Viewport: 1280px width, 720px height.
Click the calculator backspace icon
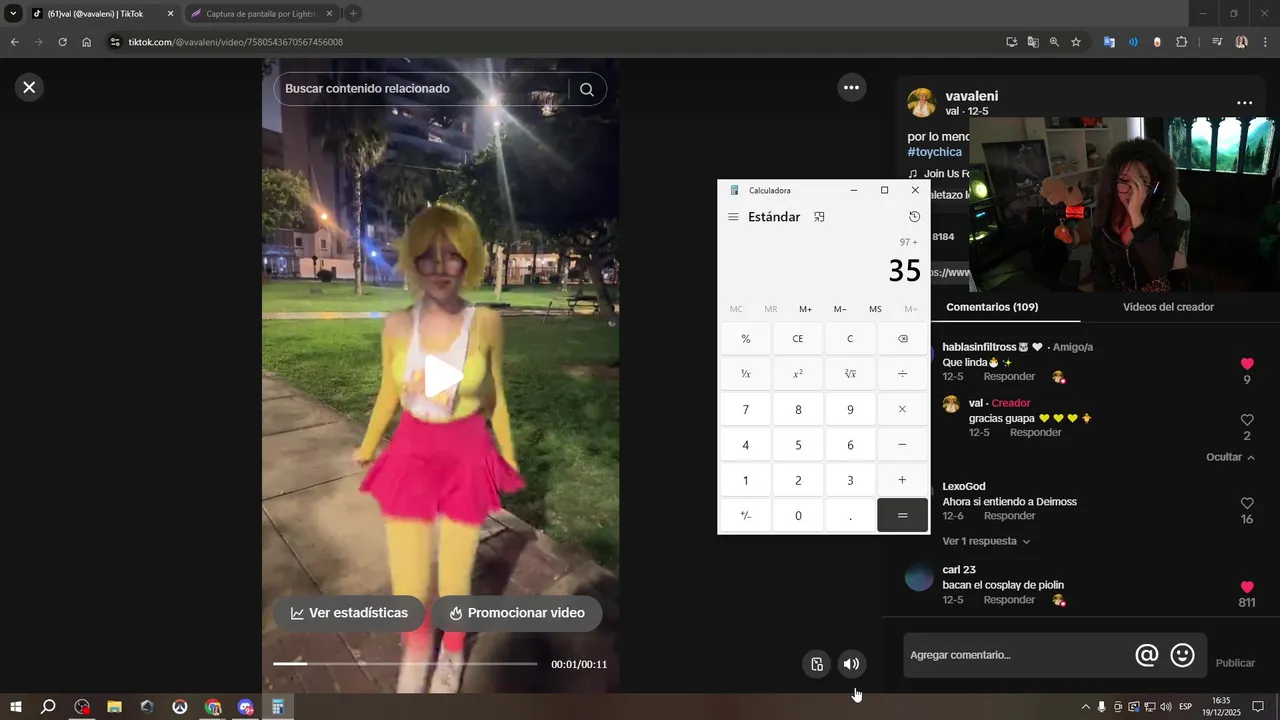click(902, 339)
